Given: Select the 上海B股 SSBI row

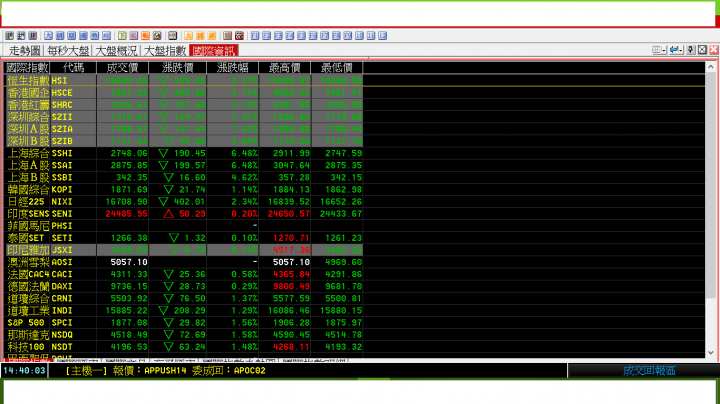Looking at the screenshot, I should [184, 177].
